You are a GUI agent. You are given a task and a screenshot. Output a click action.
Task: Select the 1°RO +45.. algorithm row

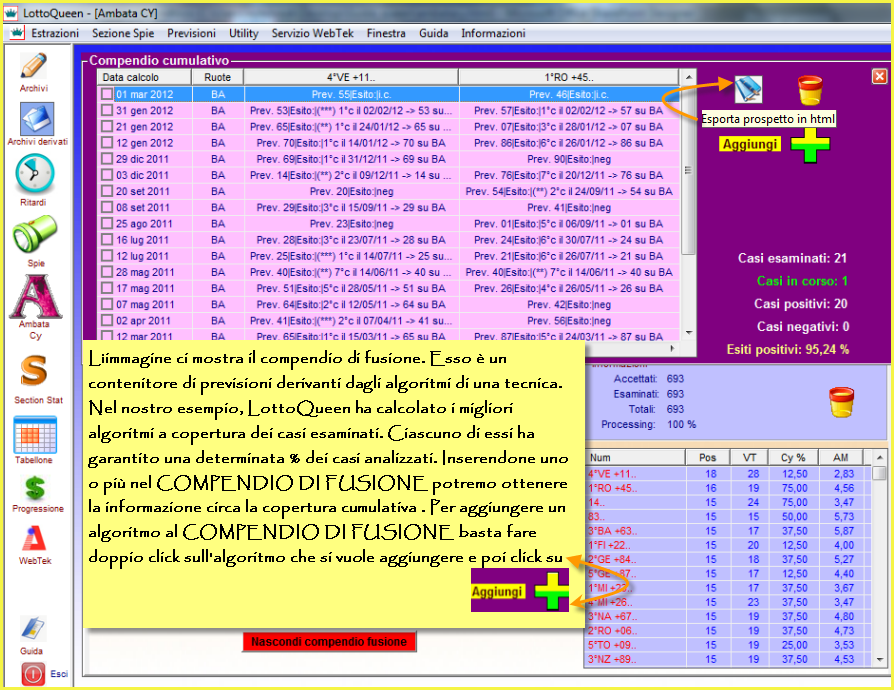728,488
